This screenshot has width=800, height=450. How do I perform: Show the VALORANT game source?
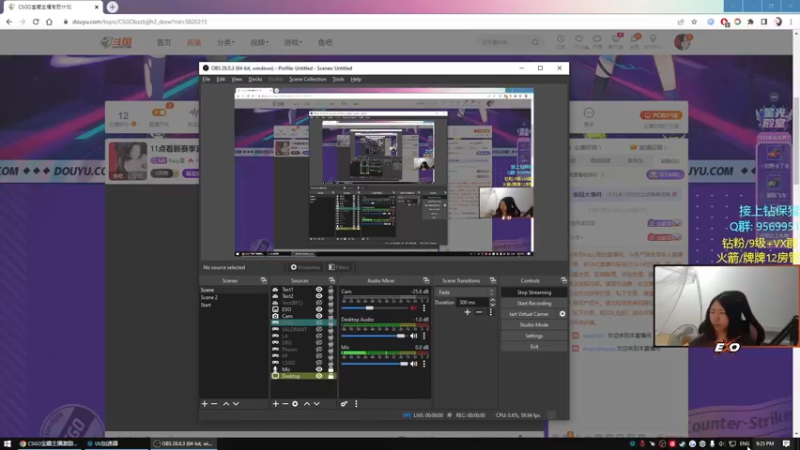(x=319, y=329)
